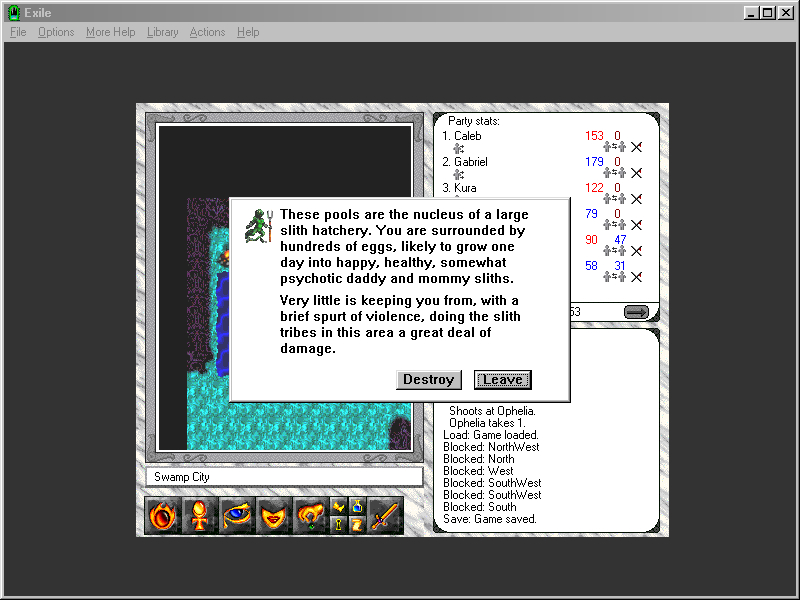Select party member 3. Kura

coord(459,188)
